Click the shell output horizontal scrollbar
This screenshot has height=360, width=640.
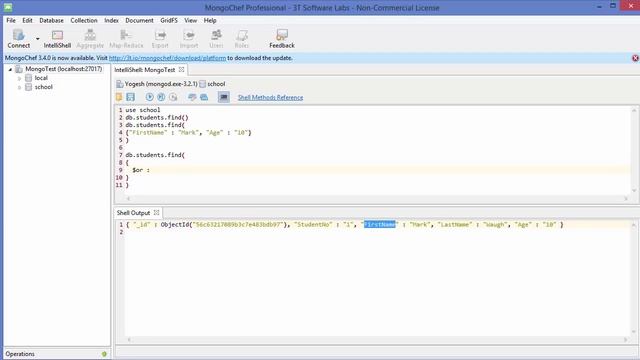coord(377,340)
